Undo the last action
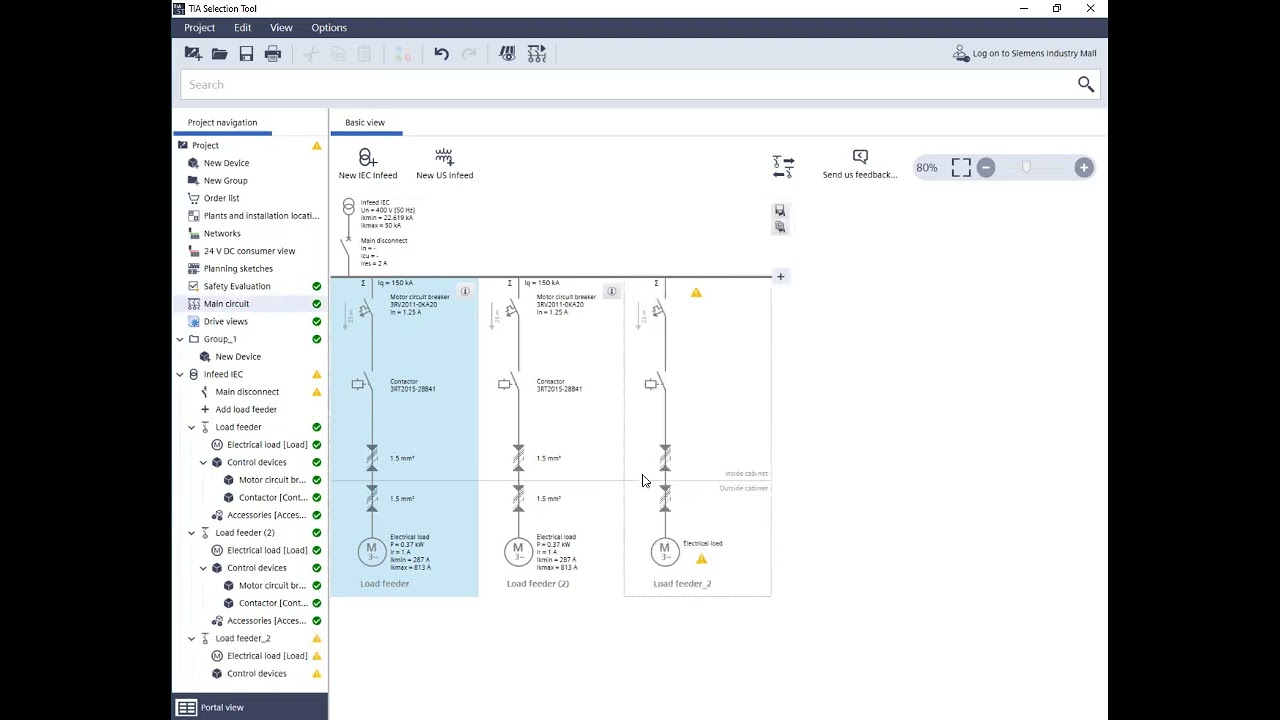 (441, 54)
